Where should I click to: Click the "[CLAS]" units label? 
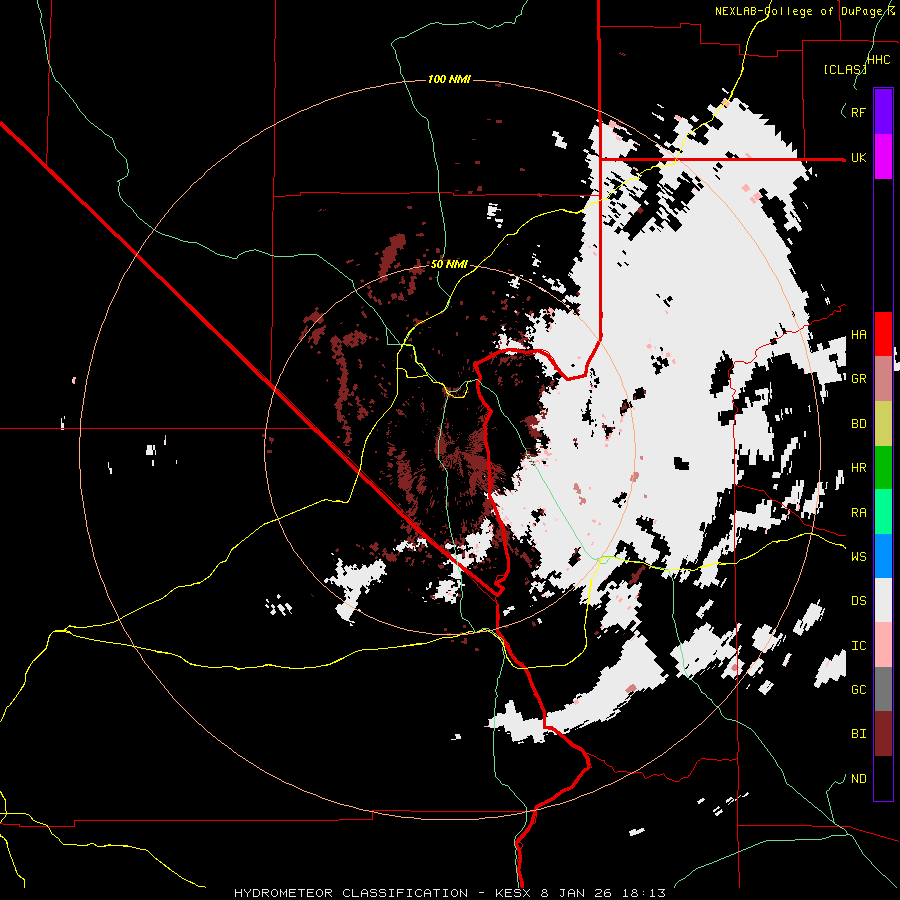pos(845,70)
